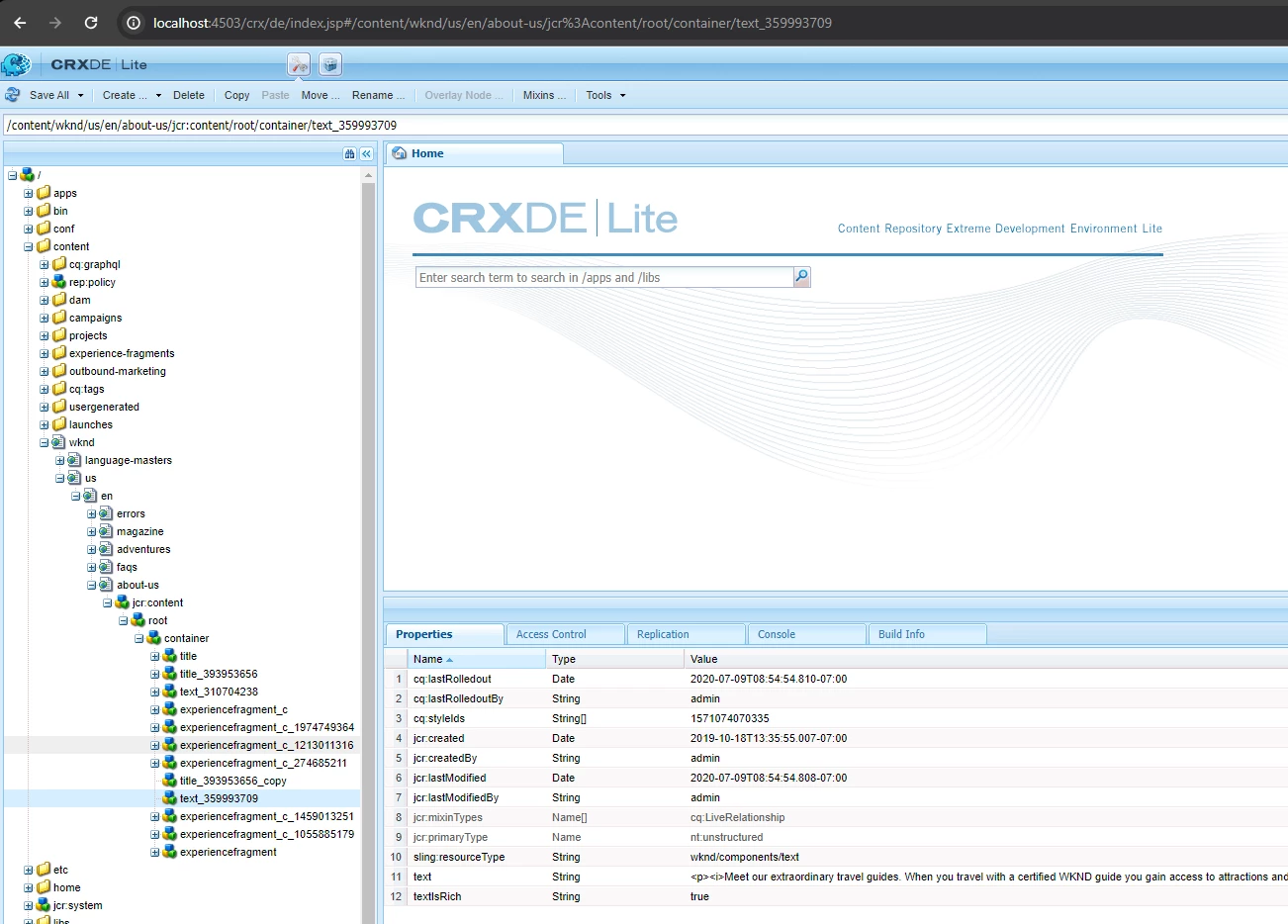Select the faqs page in tree
The height and width of the screenshot is (924, 1288).
(x=127, y=567)
